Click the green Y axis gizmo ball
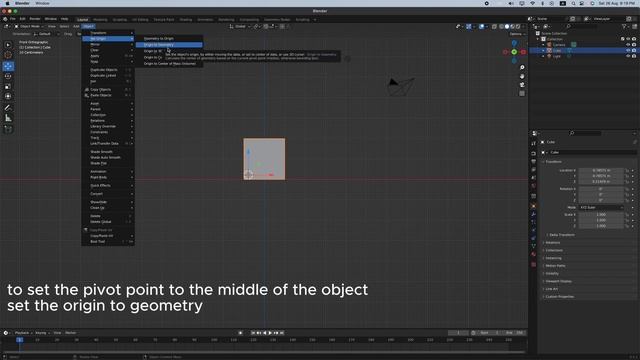Screen dimensions: 640x360 pos(514,52)
